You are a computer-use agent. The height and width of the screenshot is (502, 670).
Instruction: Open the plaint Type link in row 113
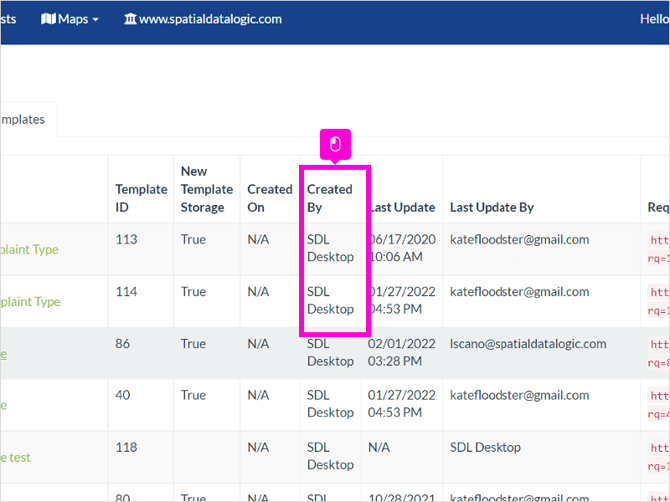point(29,250)
